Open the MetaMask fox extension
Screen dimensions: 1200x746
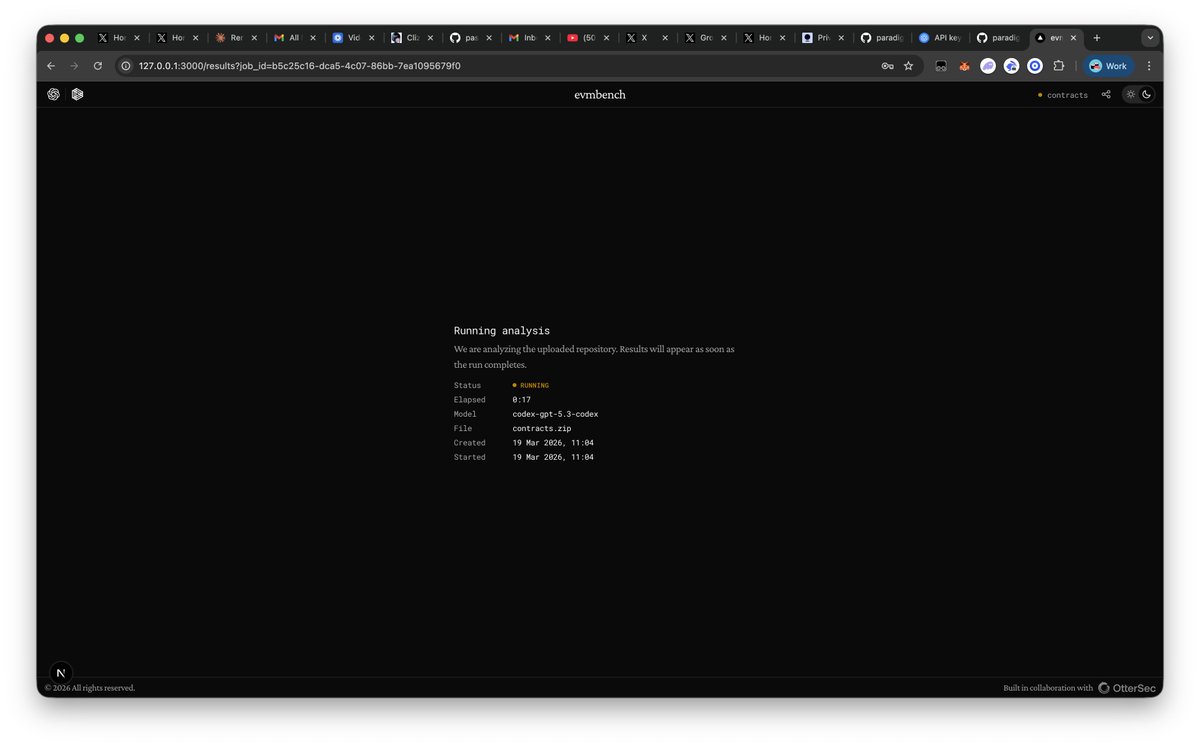click(964, 66)
